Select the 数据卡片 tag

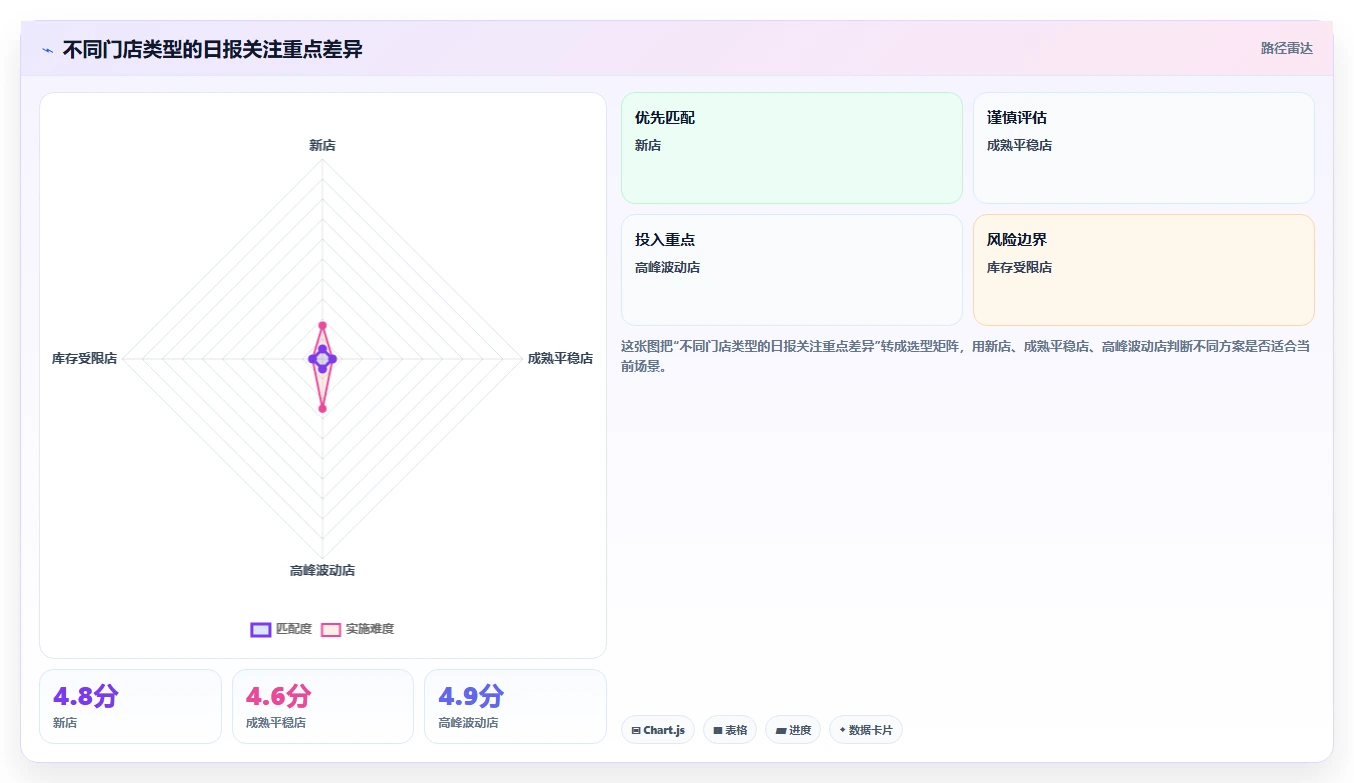[866, 730]
